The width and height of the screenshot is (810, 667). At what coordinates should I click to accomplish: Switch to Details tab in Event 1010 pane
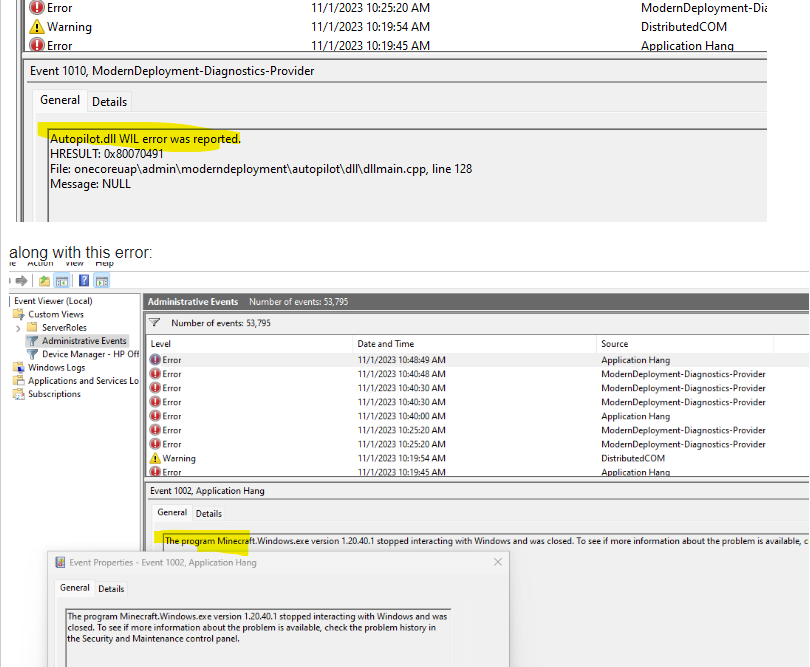click(x=109, y=101)
